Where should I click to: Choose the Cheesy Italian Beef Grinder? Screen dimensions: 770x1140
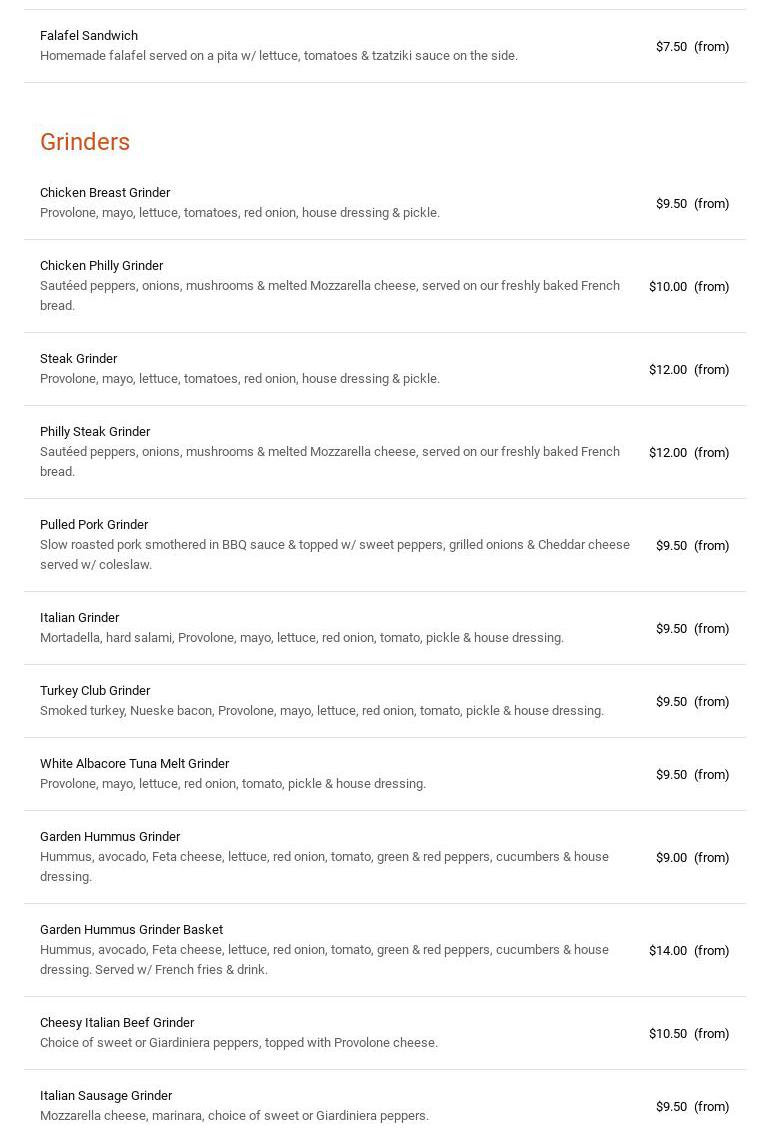point(117,1023)
